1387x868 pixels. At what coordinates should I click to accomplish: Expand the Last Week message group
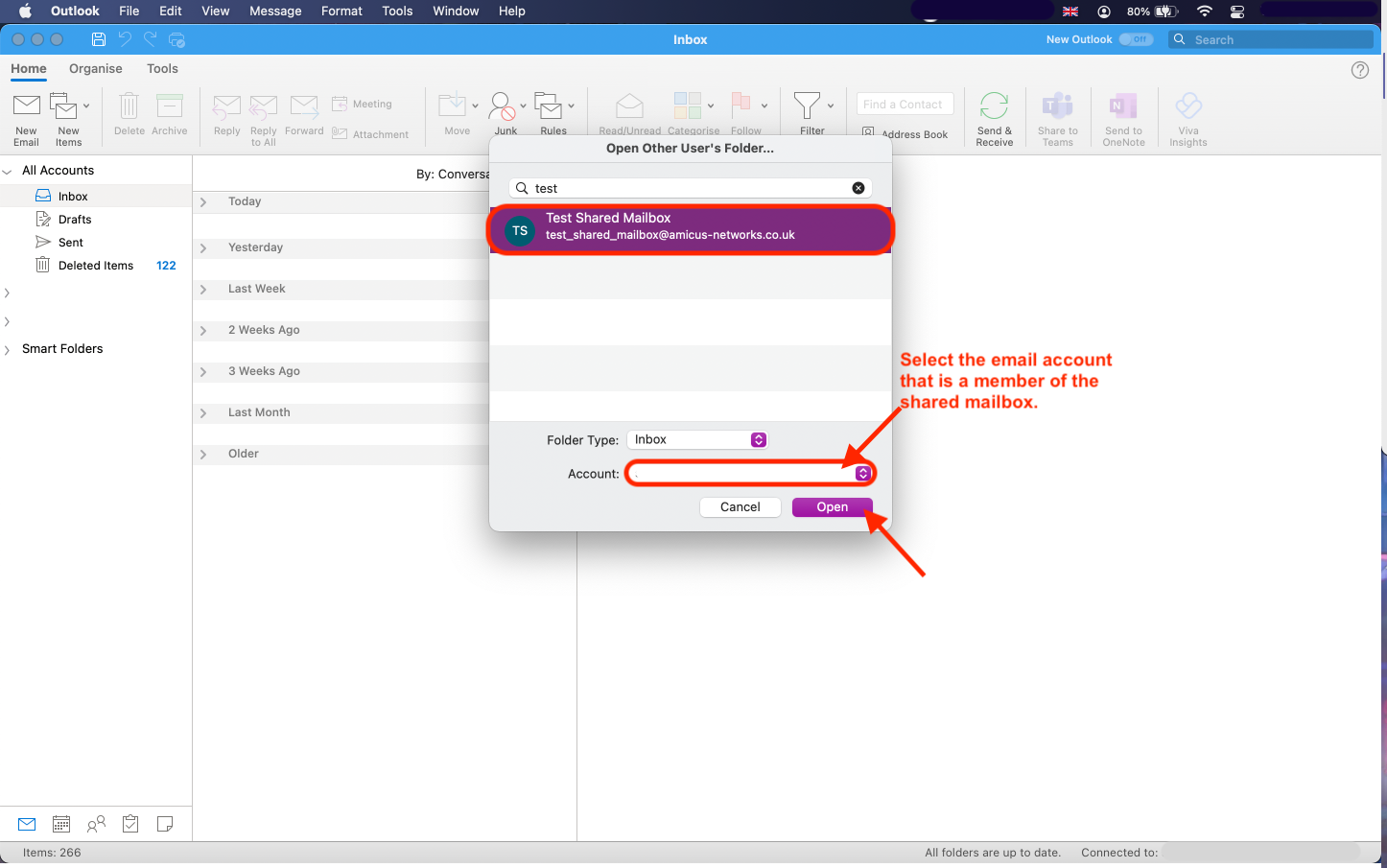pyautogui.click(x=203, y=289)
